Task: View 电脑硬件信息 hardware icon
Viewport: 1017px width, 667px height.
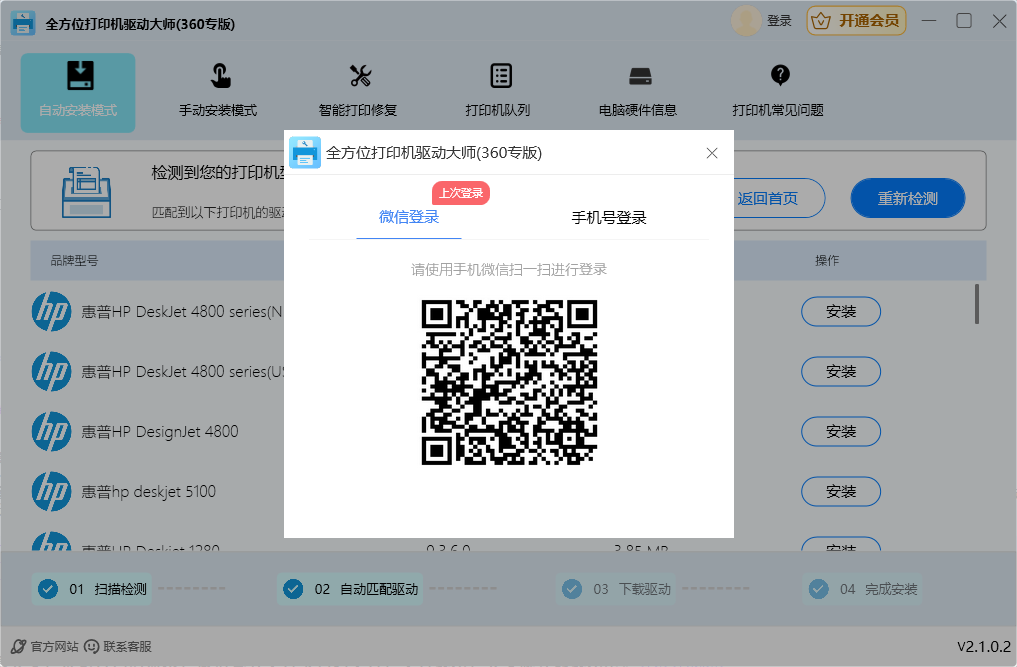Action: pyautogui.click(x=639, y=77)
